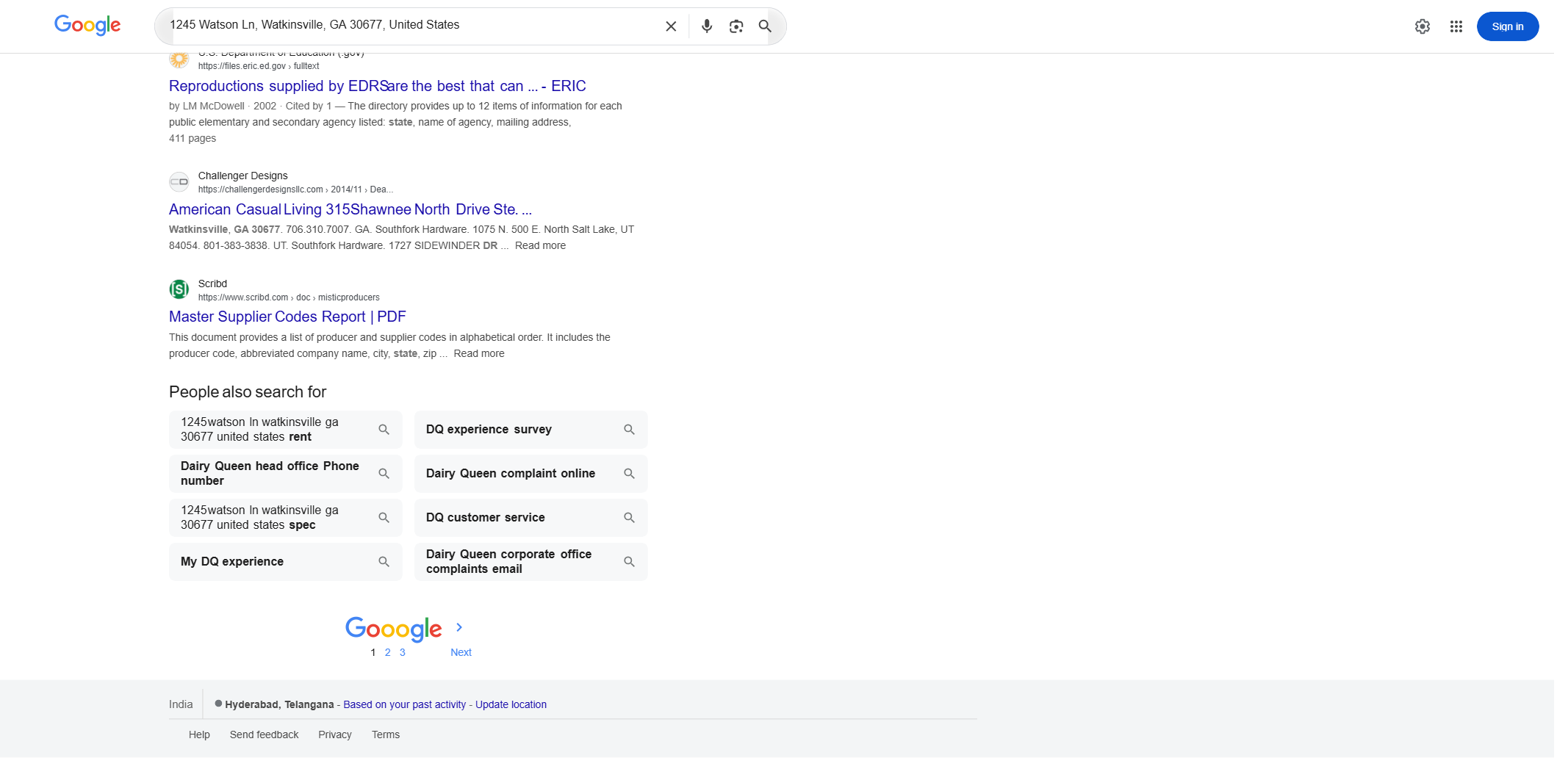
Task: Open the Privacy footer link
Action: pos(335,734)
